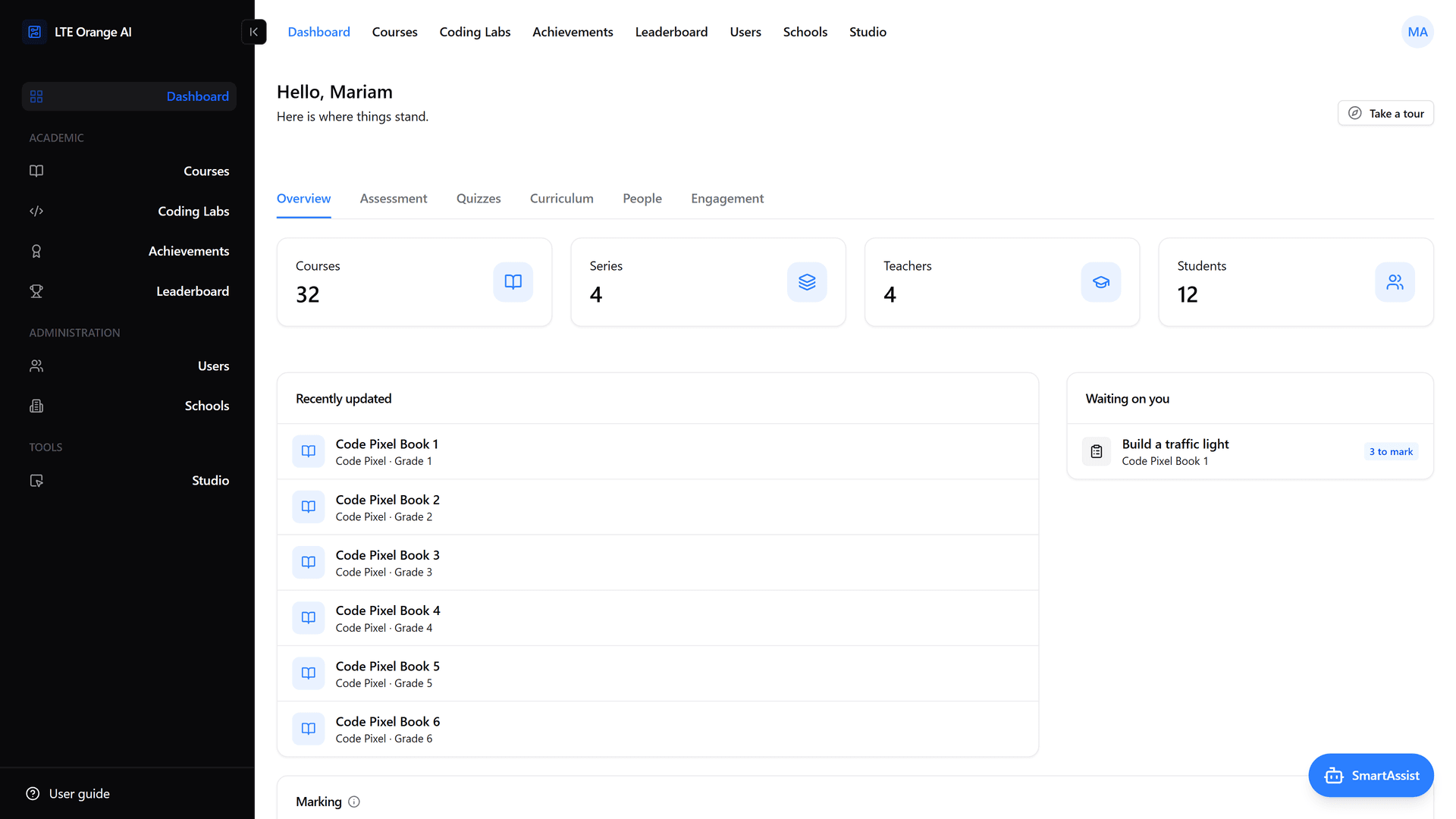Screen dimensions: 1456x819
Task: Open Achievements in the sidebar
Action: (129, 251)
